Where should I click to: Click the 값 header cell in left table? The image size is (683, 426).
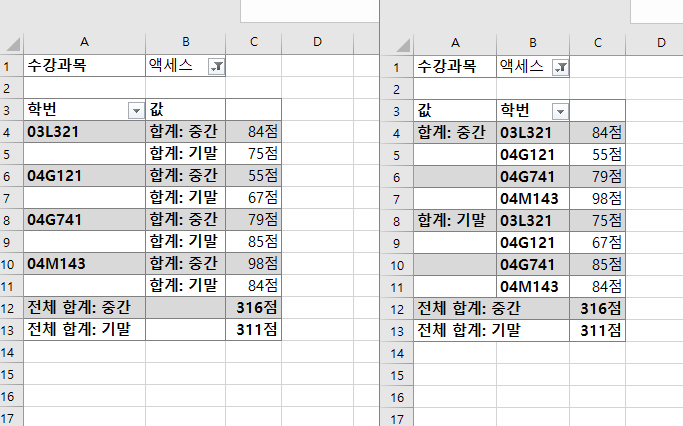(x=185, y=110)
